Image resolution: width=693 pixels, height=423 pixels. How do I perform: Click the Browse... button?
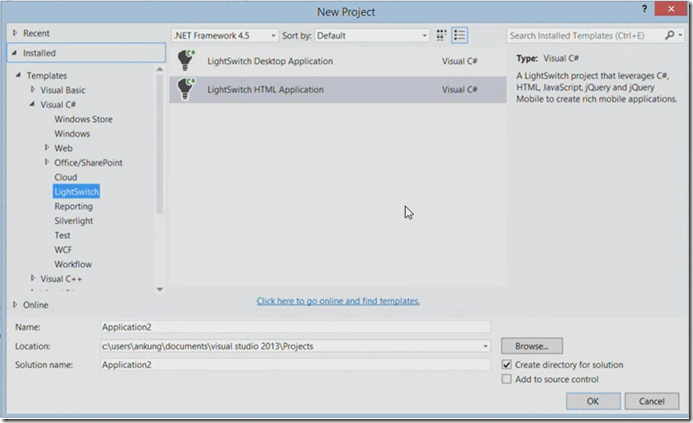coord(532,346)
